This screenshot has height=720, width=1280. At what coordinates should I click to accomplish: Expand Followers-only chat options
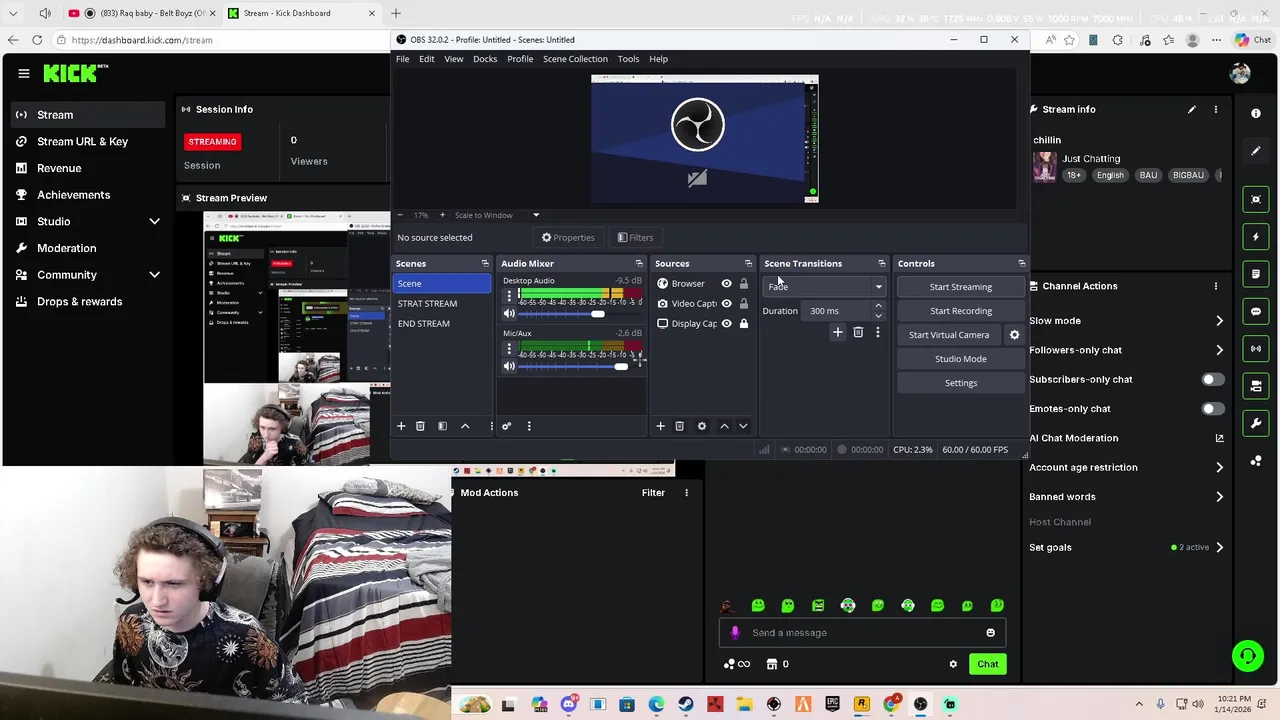(x=1219, y=350)
